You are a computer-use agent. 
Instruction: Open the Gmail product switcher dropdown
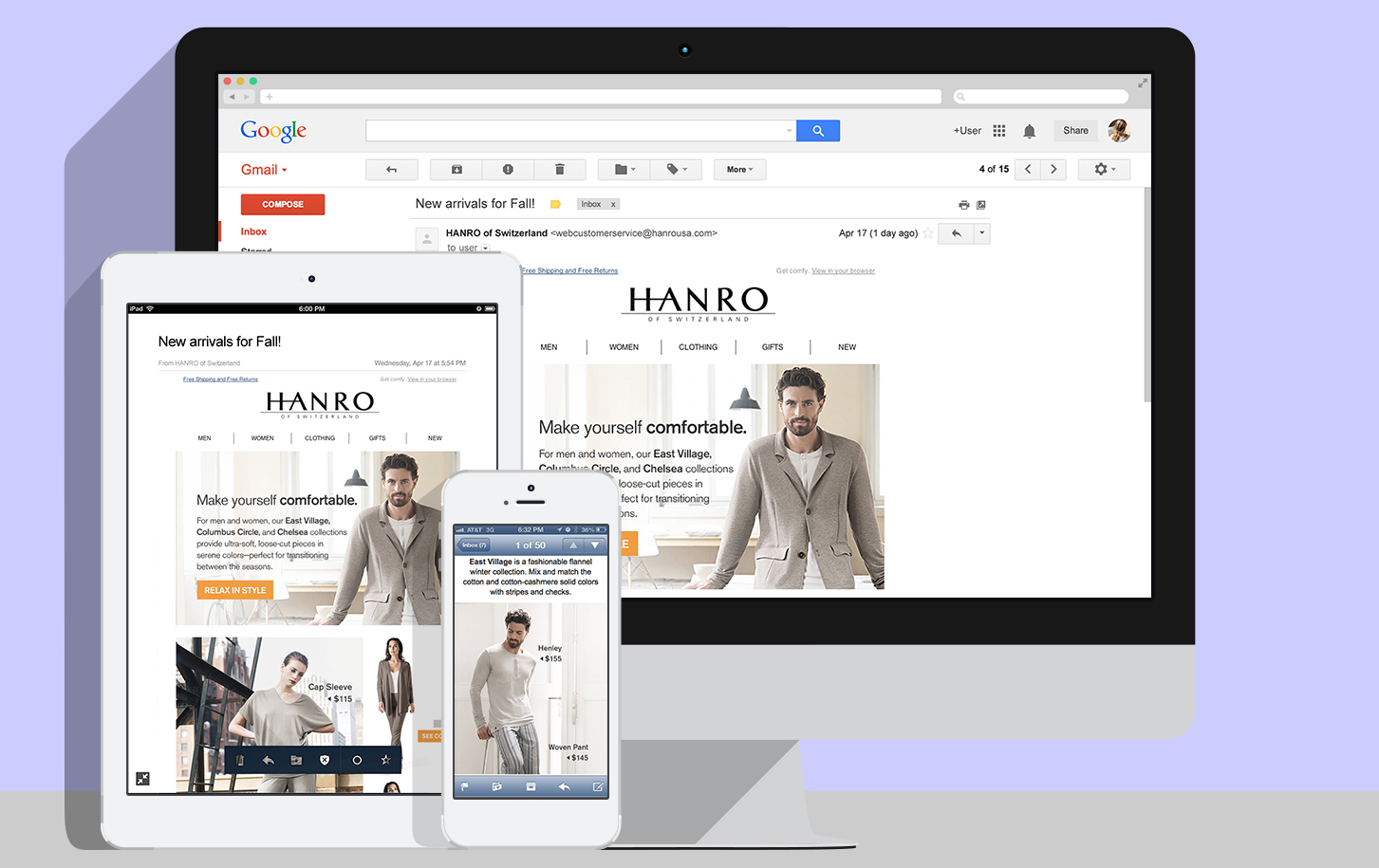[264, 170]
